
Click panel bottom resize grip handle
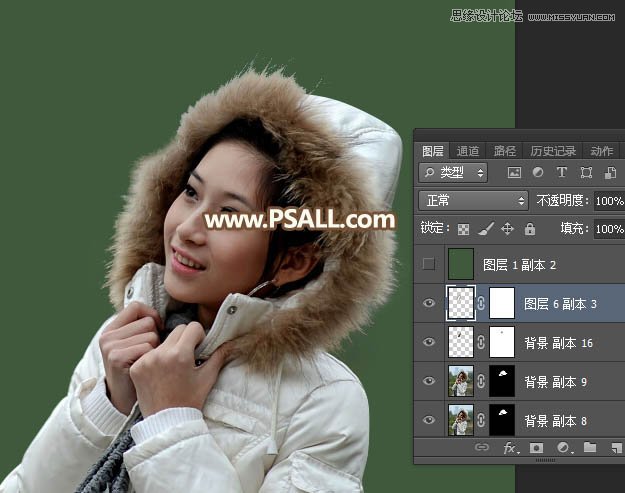[x=545, y=460]
